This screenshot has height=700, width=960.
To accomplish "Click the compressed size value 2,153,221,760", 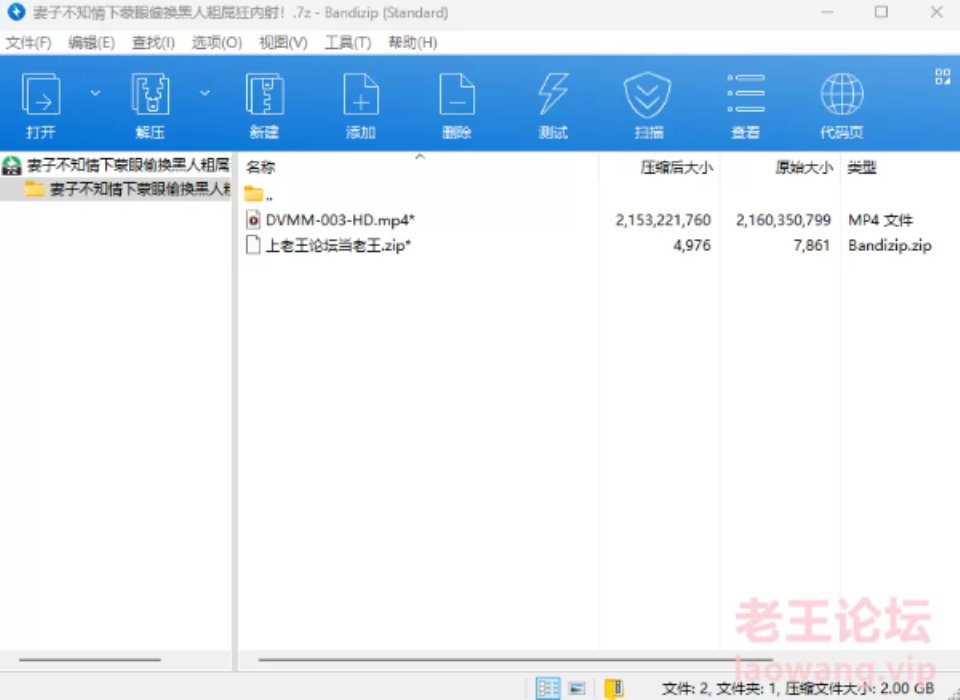I will click(663, 220).
